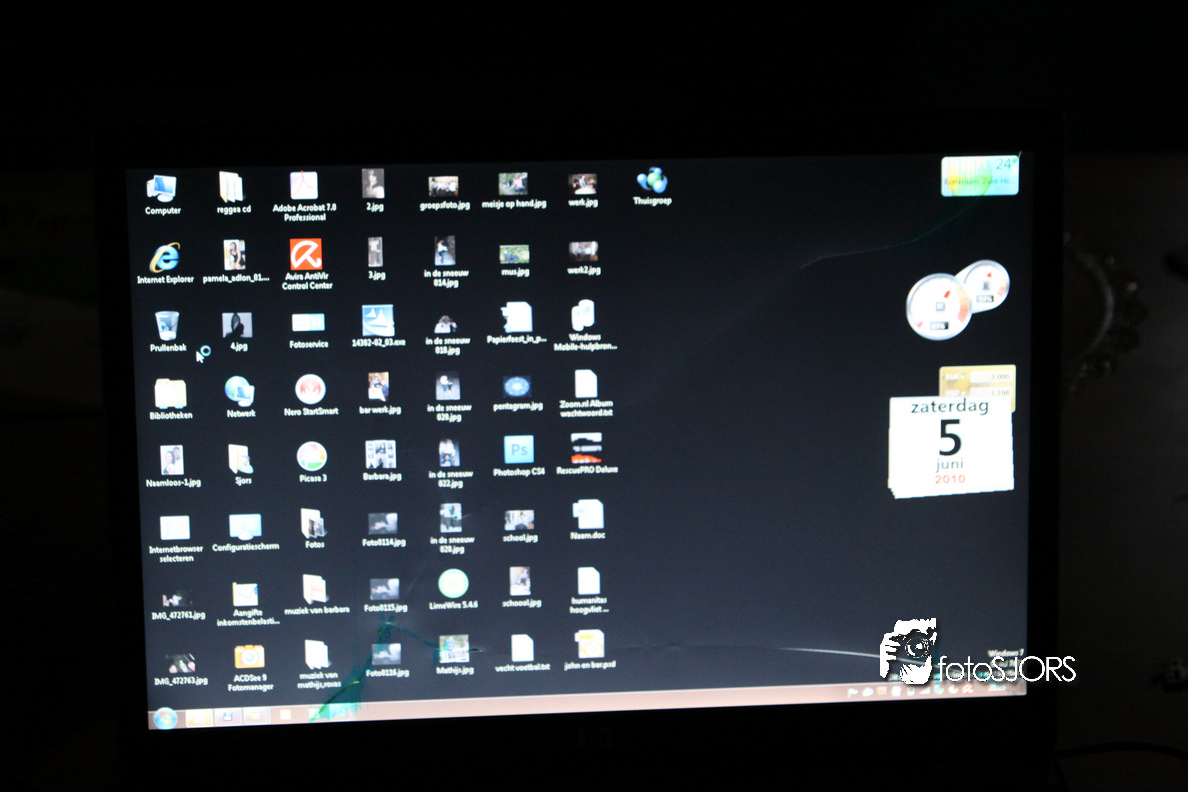Open the Netwerk desktop icon
1188x792 pixels.
240,390
